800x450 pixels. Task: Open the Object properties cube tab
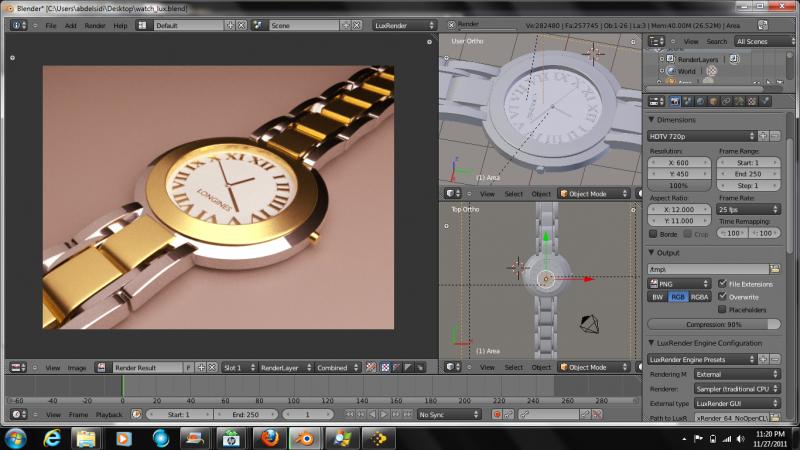tap(713, 102)
